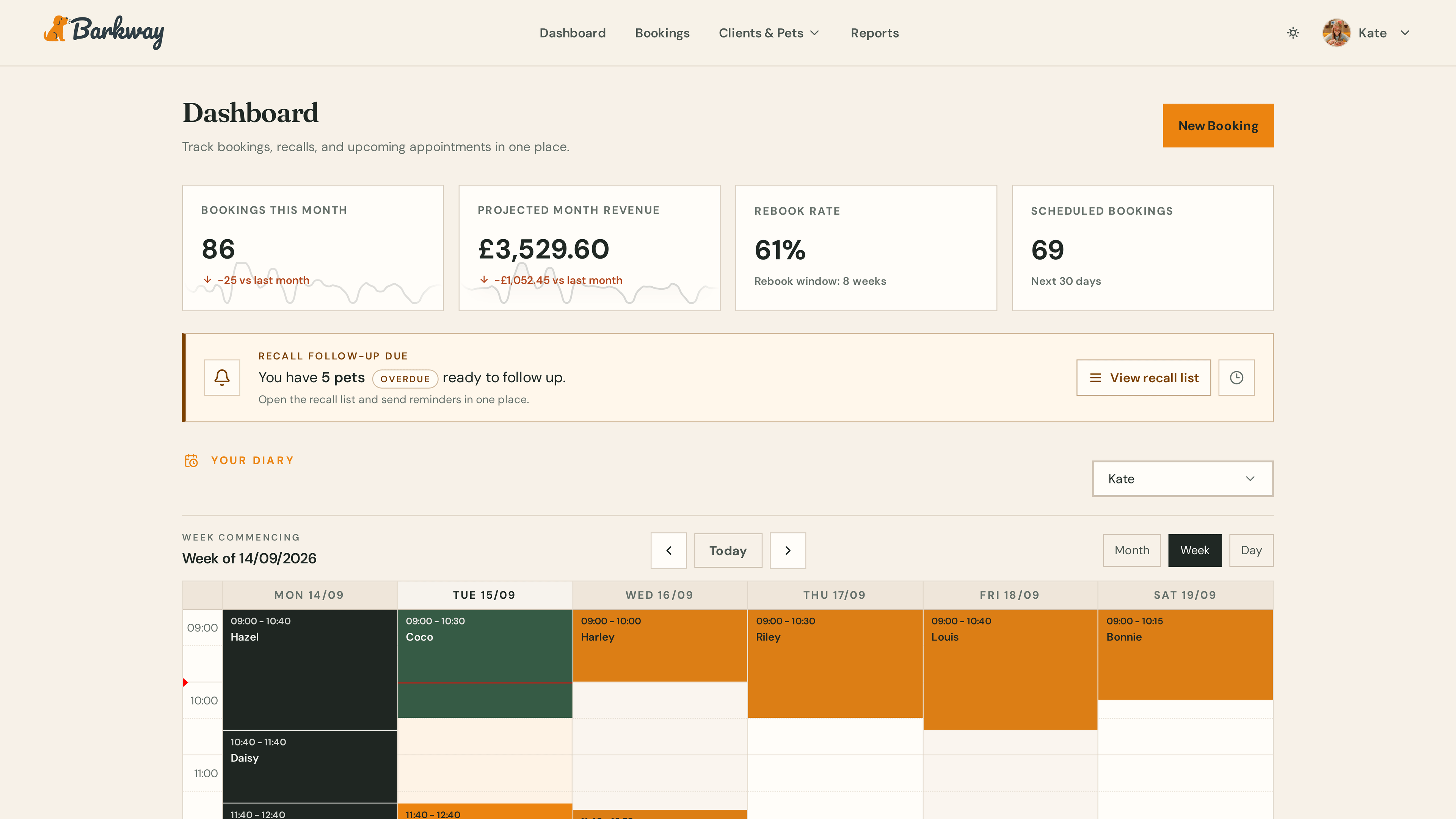Select the THU 17/09 column header
1456x819 pixels.
(835, 595)
